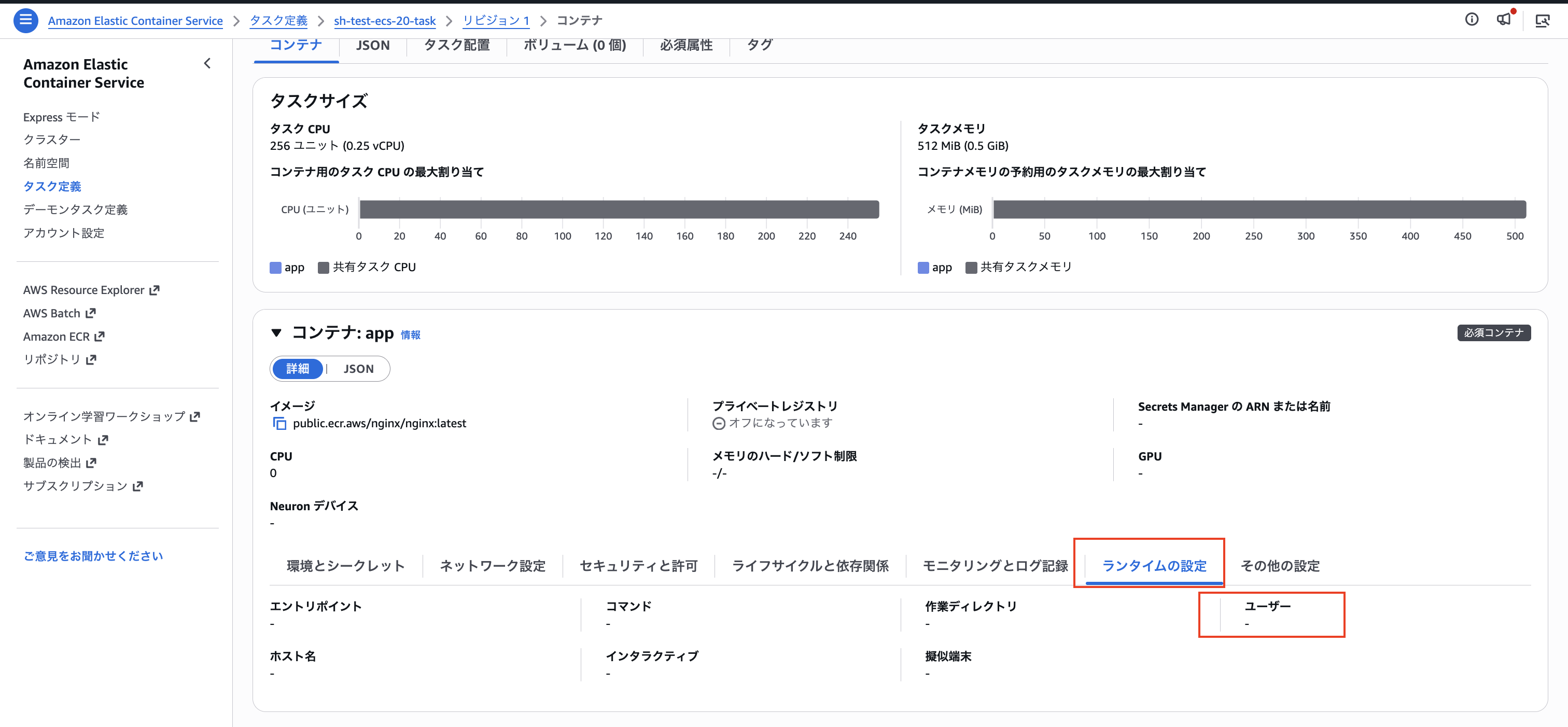The height and width of the screenshot is (727, 1568).
Task: Open the コンテナ tab
Action: (296, 45)
